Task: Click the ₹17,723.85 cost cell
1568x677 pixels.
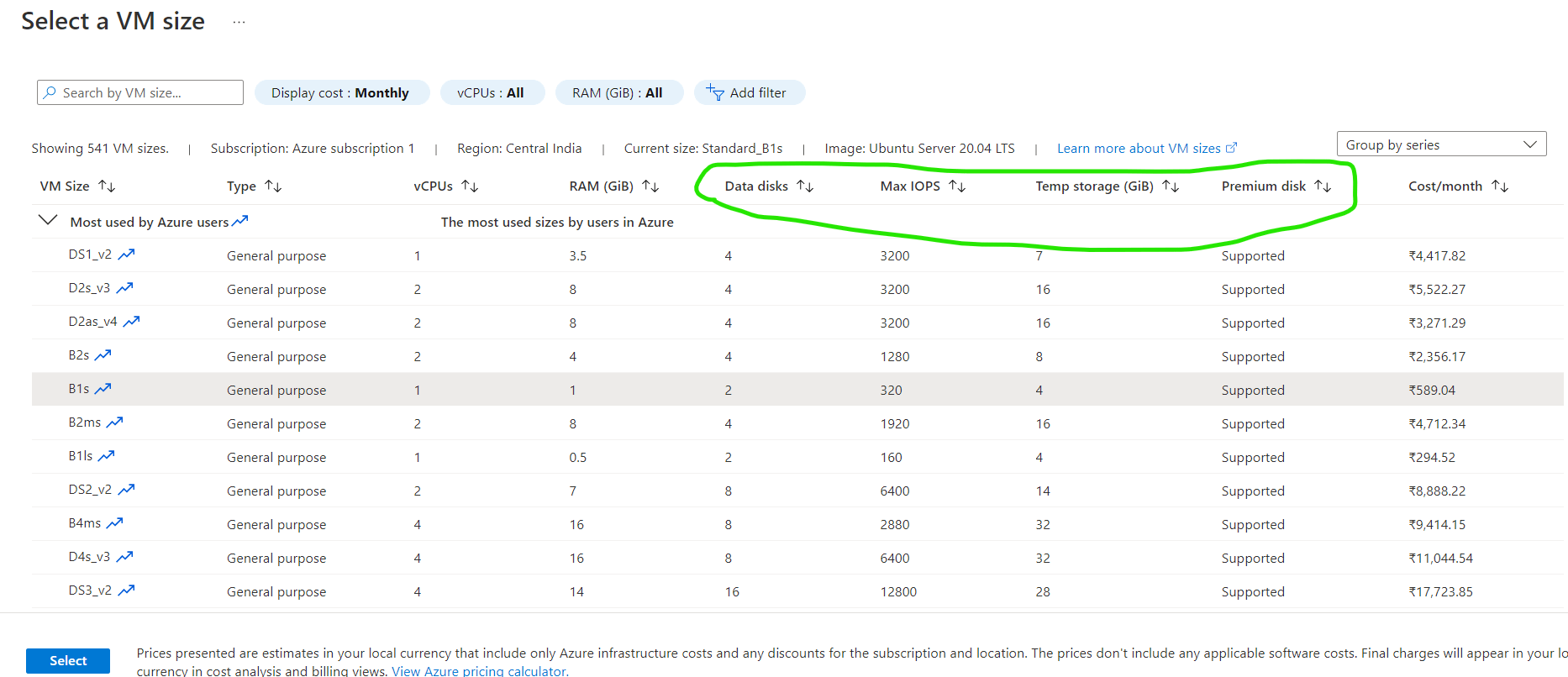Action: 1440,591
